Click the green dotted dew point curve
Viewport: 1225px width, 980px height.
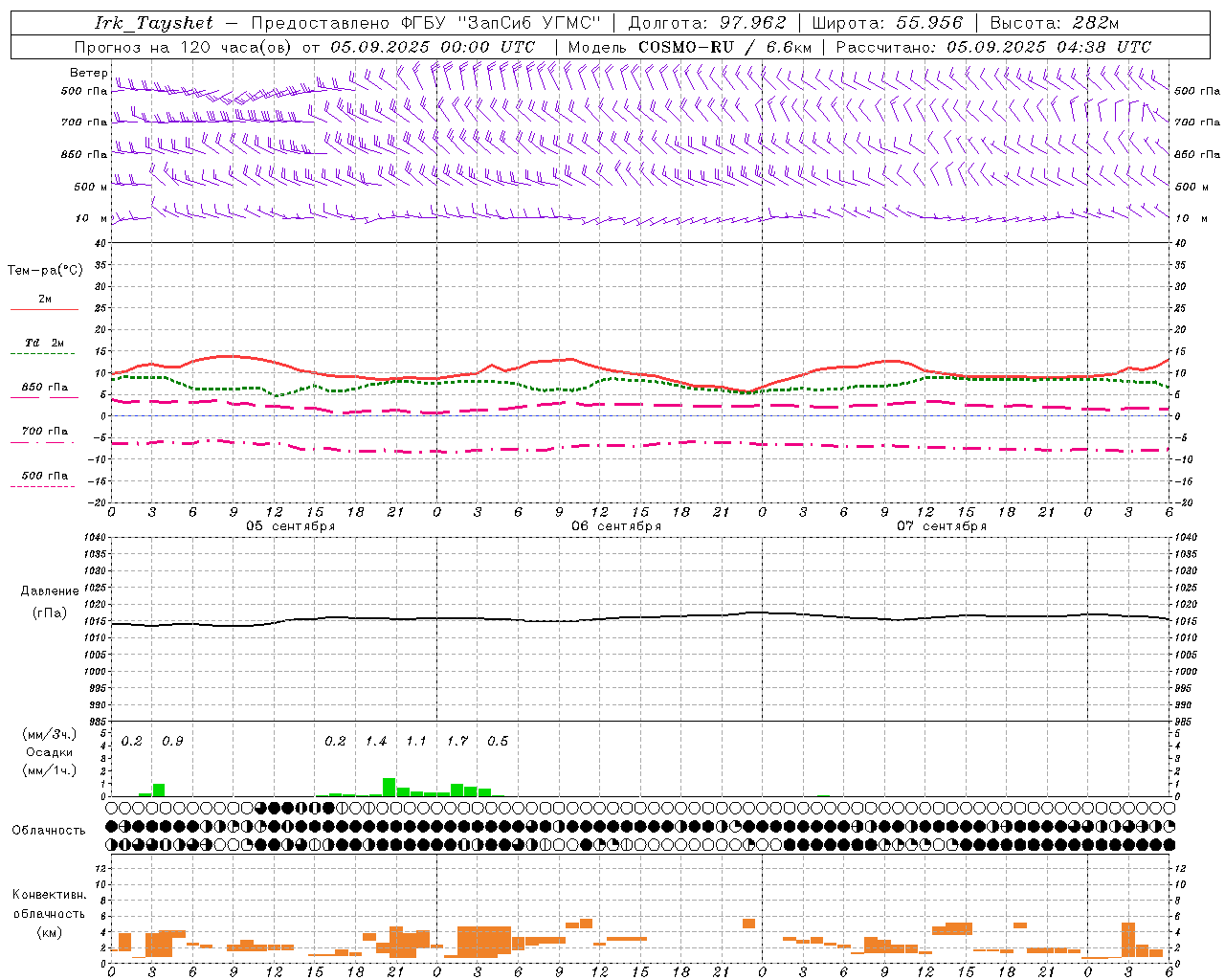pos(641,382)
